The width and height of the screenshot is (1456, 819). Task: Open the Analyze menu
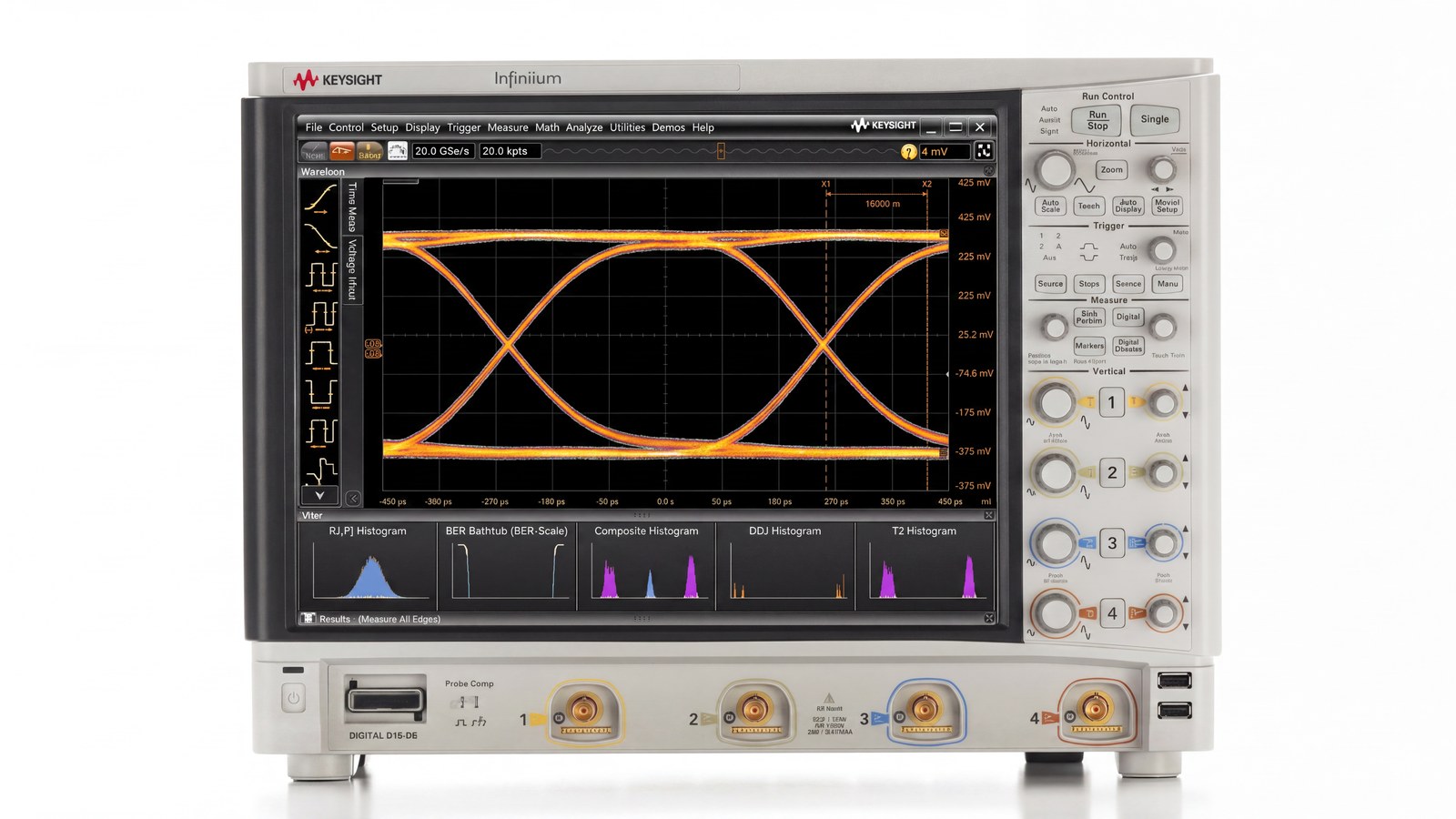point(584,127)
